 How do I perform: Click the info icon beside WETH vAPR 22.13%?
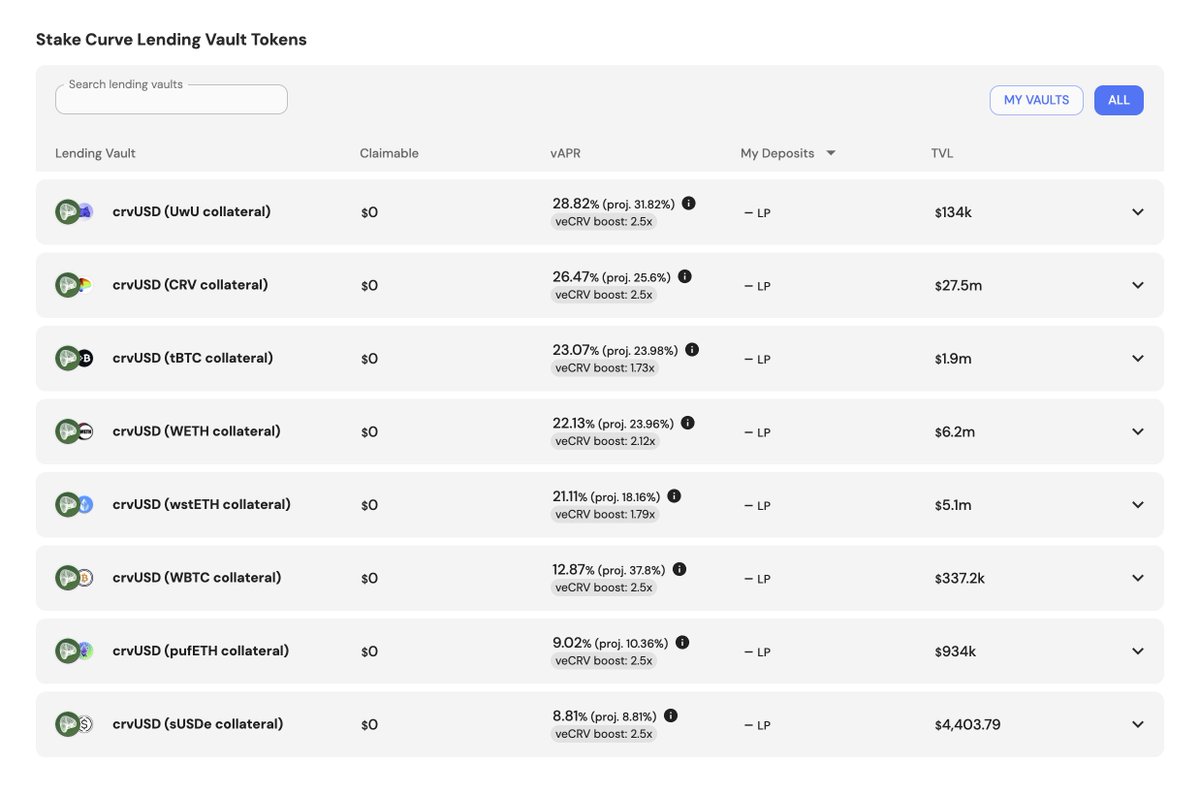[688, 423]
